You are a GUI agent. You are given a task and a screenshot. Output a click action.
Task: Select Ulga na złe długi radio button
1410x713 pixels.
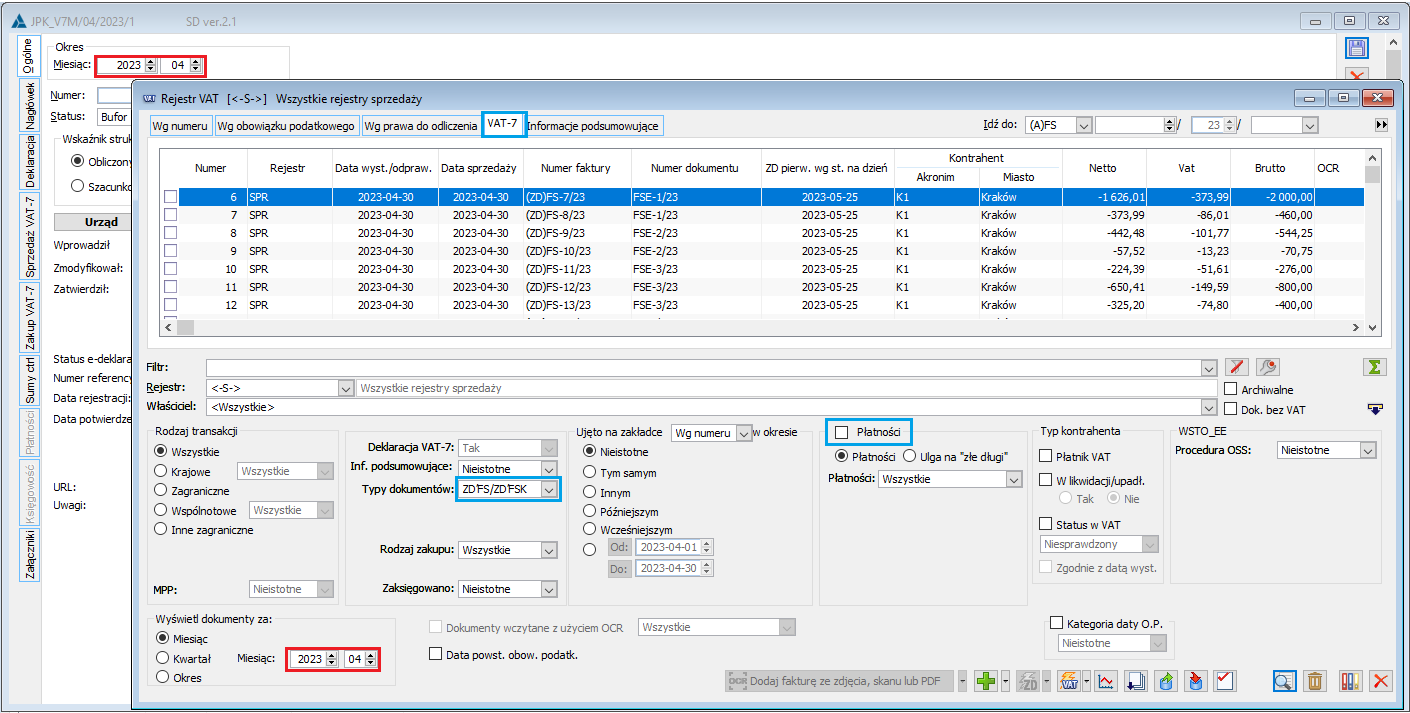(x=909, y=456)
